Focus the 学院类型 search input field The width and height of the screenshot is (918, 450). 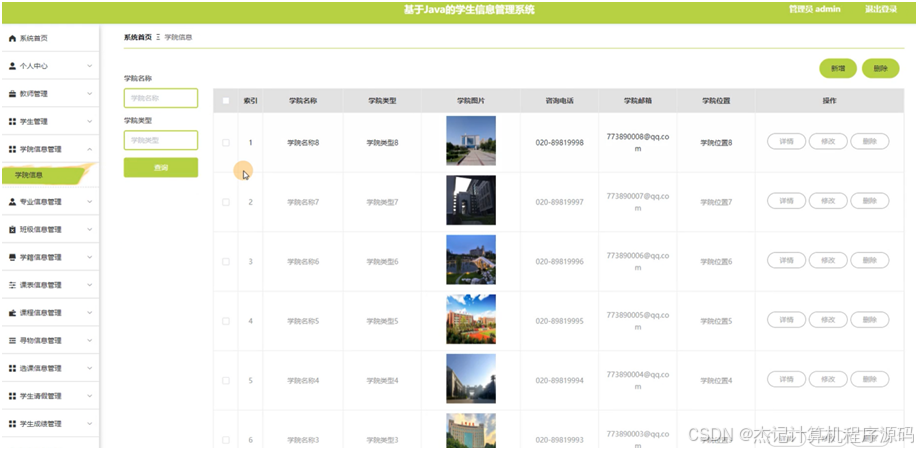click(x=161, y=140)
